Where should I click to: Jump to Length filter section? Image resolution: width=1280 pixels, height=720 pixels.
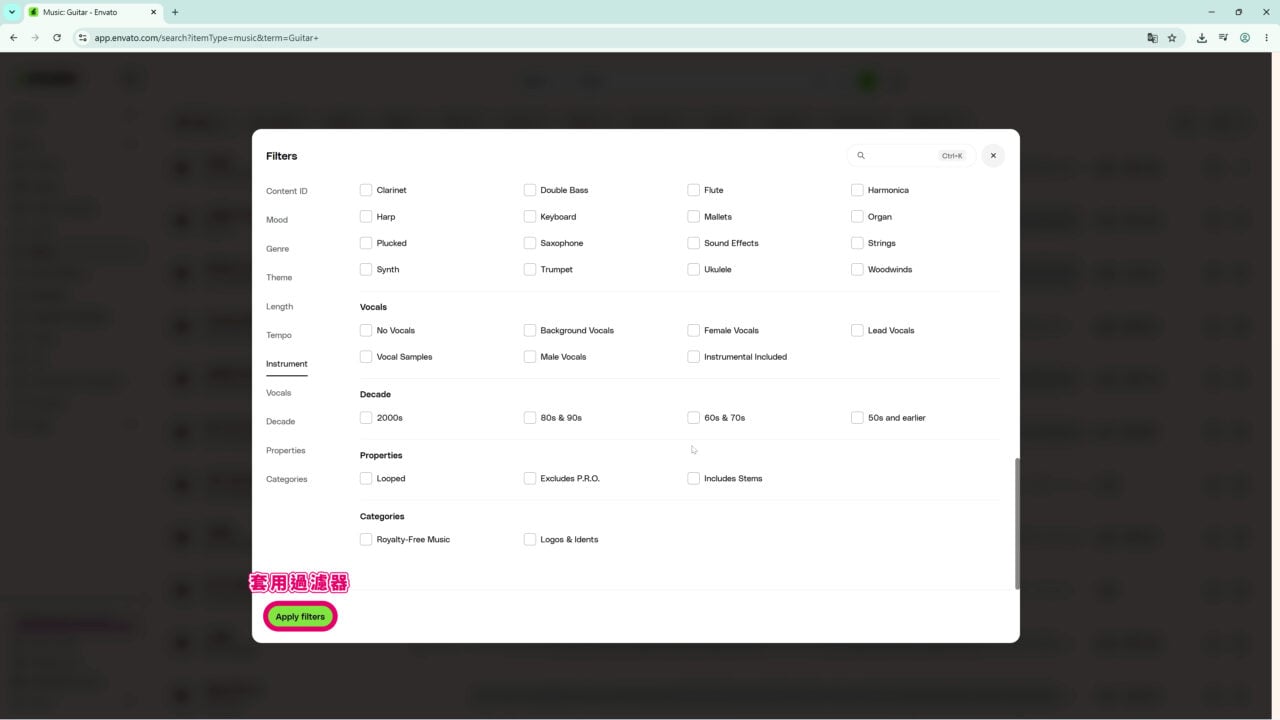click(280, 306)
